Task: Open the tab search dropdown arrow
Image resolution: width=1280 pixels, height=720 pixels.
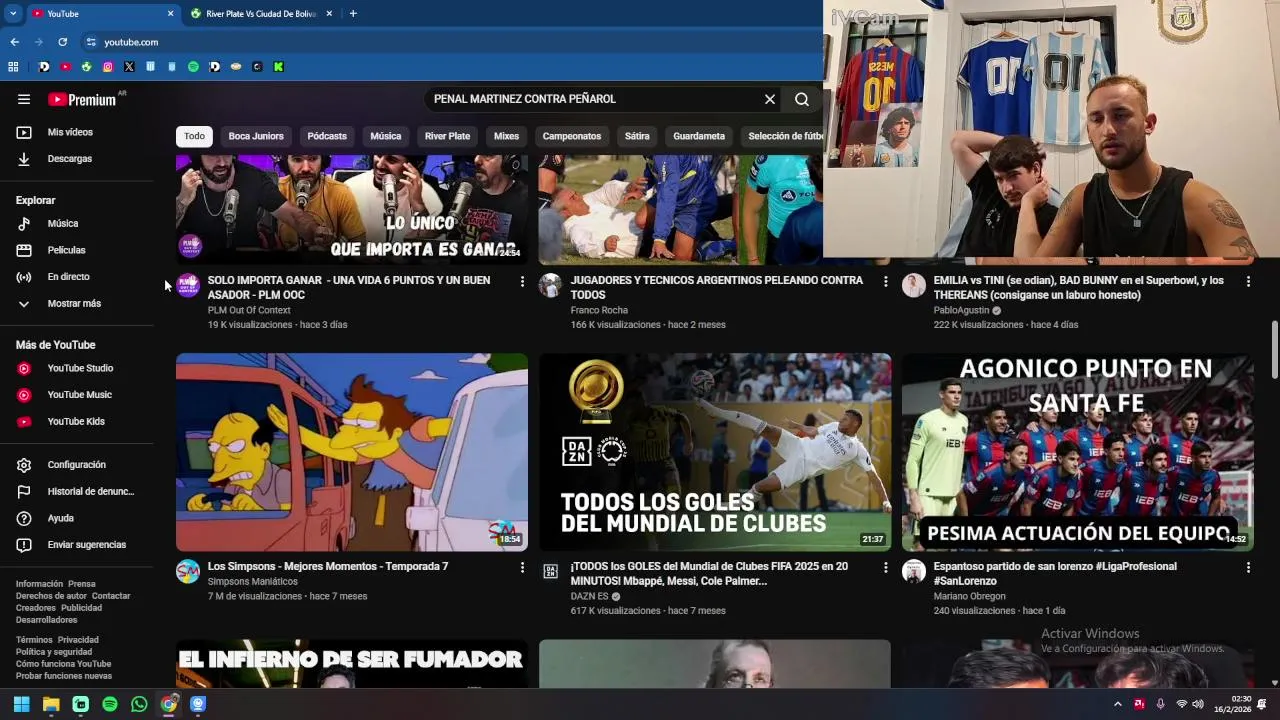Action: (13, 14)
